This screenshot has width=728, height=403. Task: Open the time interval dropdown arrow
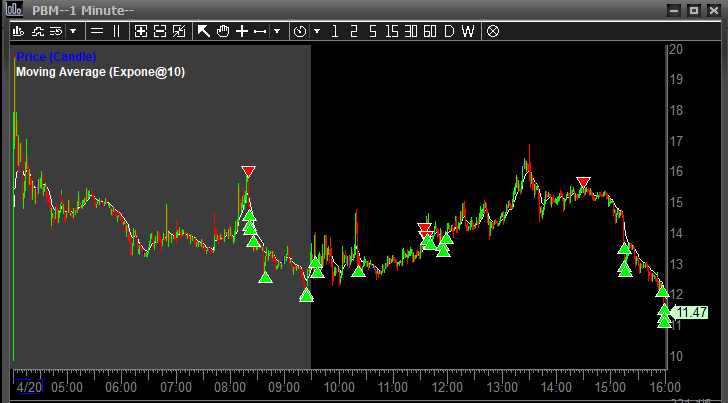(317, 32)
